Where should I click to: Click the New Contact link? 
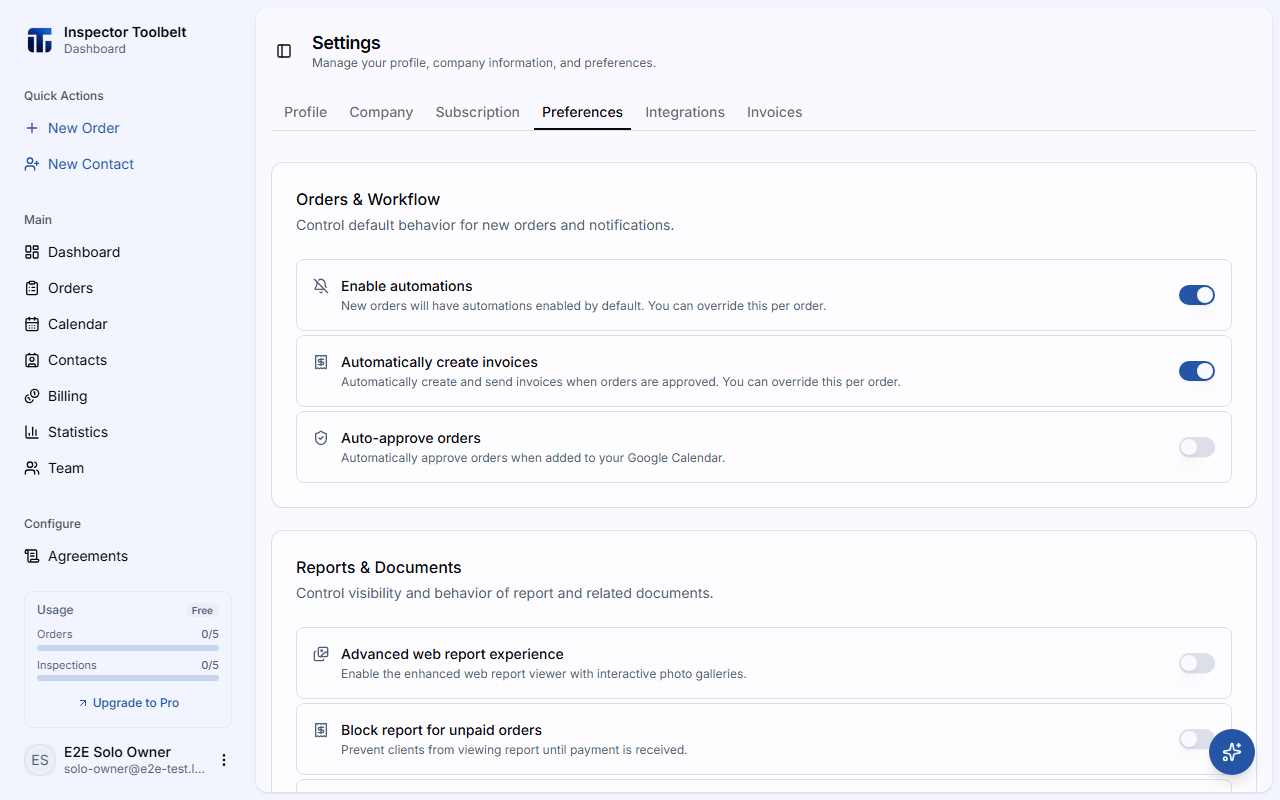pos(91,164)
